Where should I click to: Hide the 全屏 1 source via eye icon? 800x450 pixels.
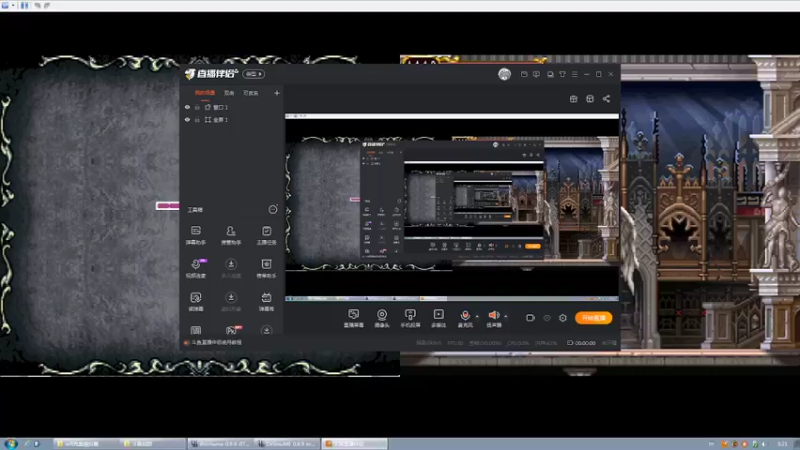187,119
